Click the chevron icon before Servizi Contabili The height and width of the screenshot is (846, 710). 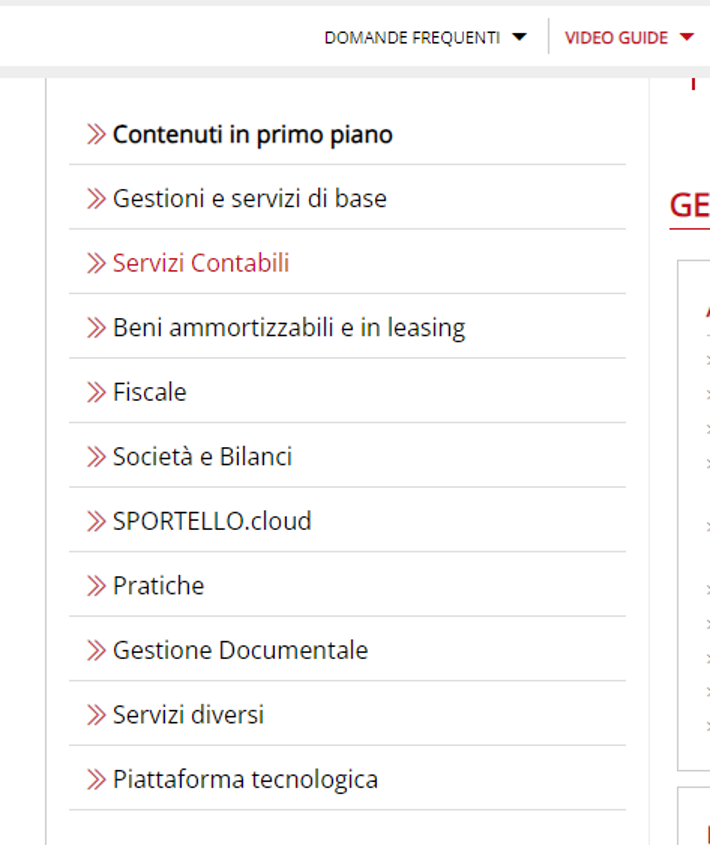point(96,263)
